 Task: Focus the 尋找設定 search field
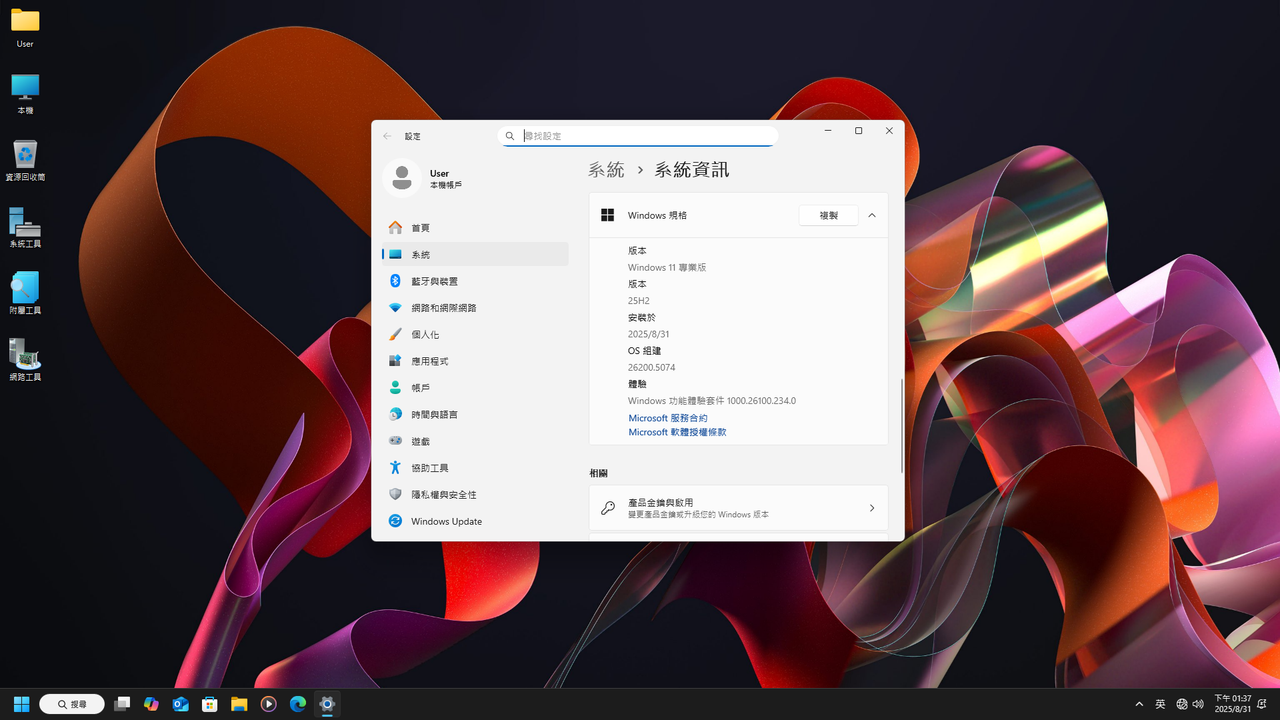pos(638,136)
